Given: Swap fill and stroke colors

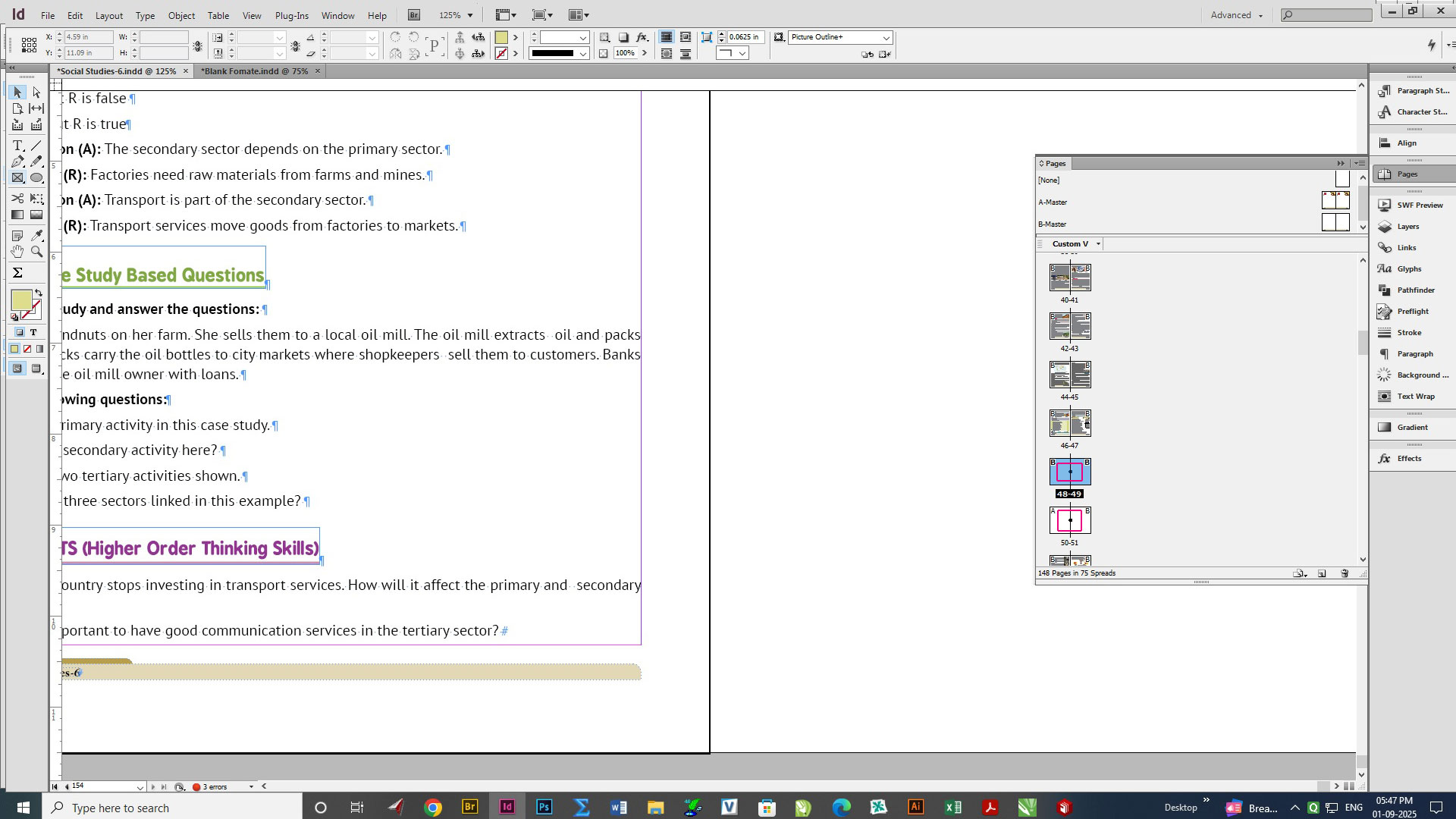Looking at the screenshot, I should (39, 293).
